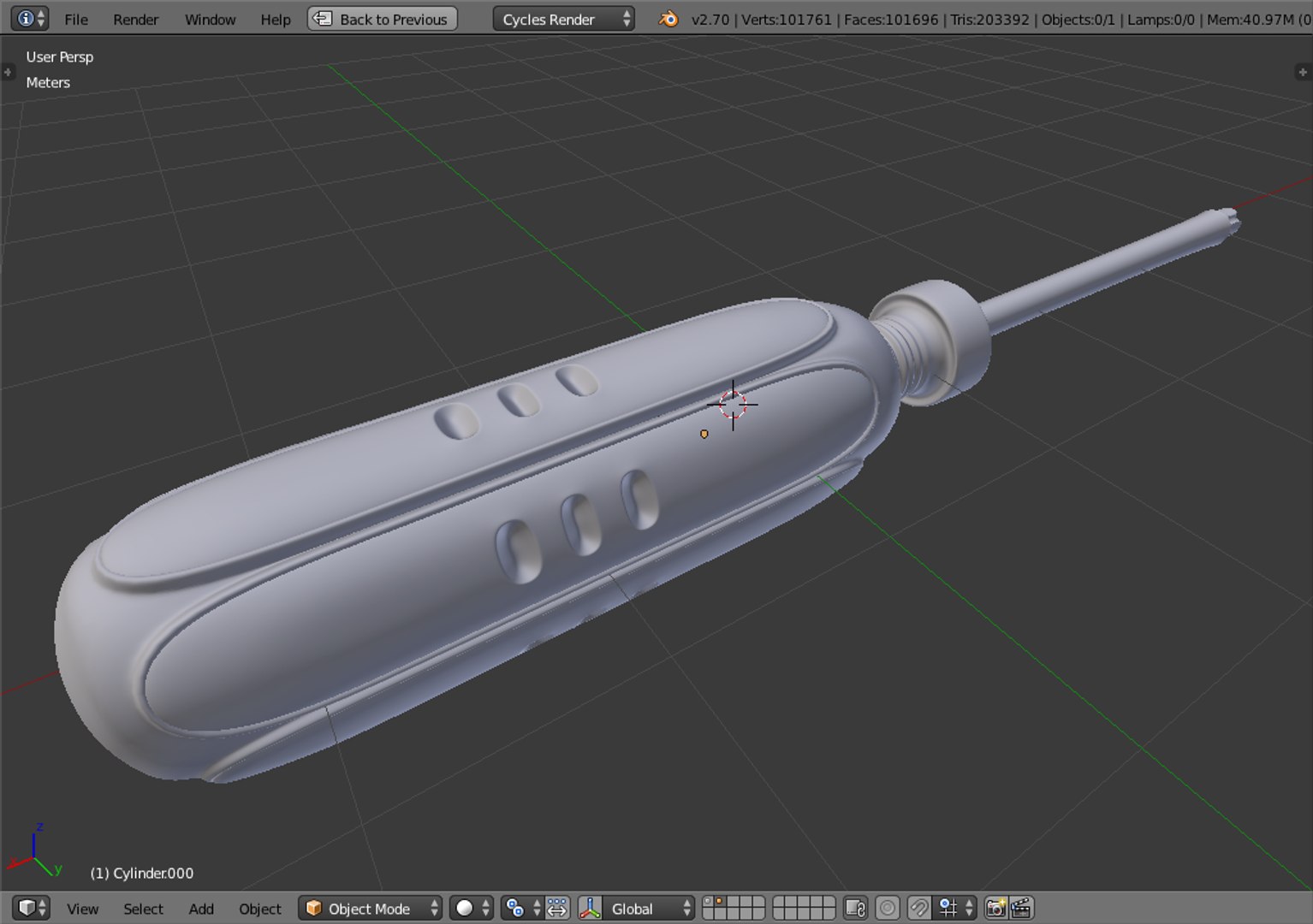The image size is (1313, 924).
Task: Click the 'Meters' unit label
Action: pos(48,82)
